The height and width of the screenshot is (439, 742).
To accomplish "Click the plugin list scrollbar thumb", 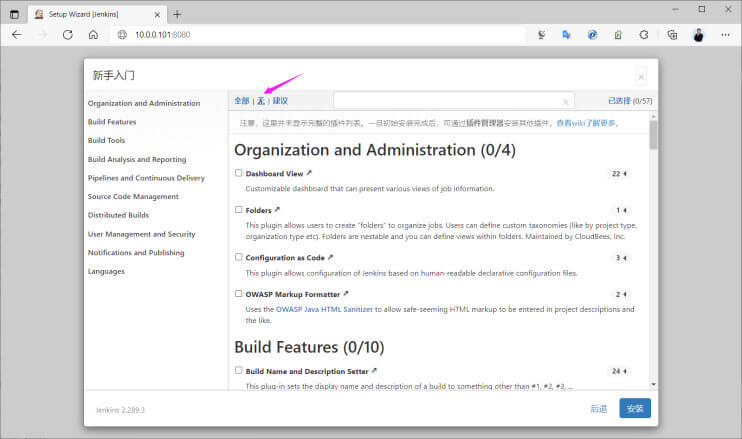I will click(x=654, y=134).
